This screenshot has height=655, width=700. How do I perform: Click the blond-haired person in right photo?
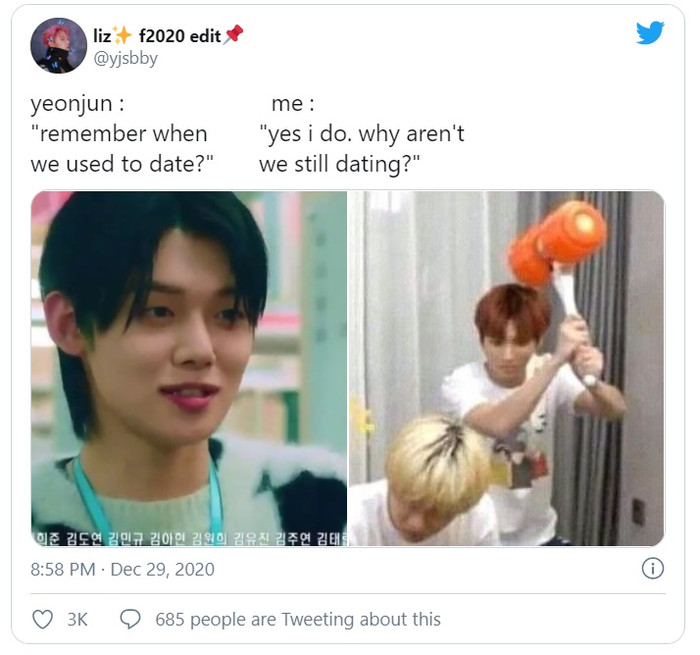(435, 478)
